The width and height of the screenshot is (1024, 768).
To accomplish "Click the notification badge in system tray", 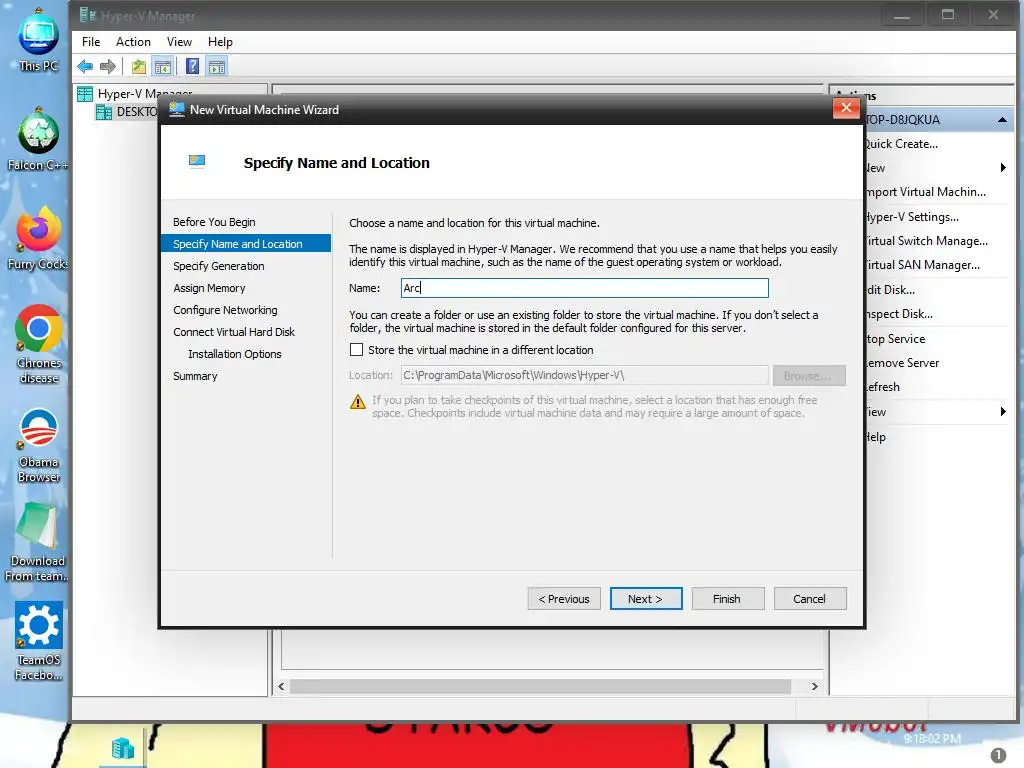I will (999, 754).
